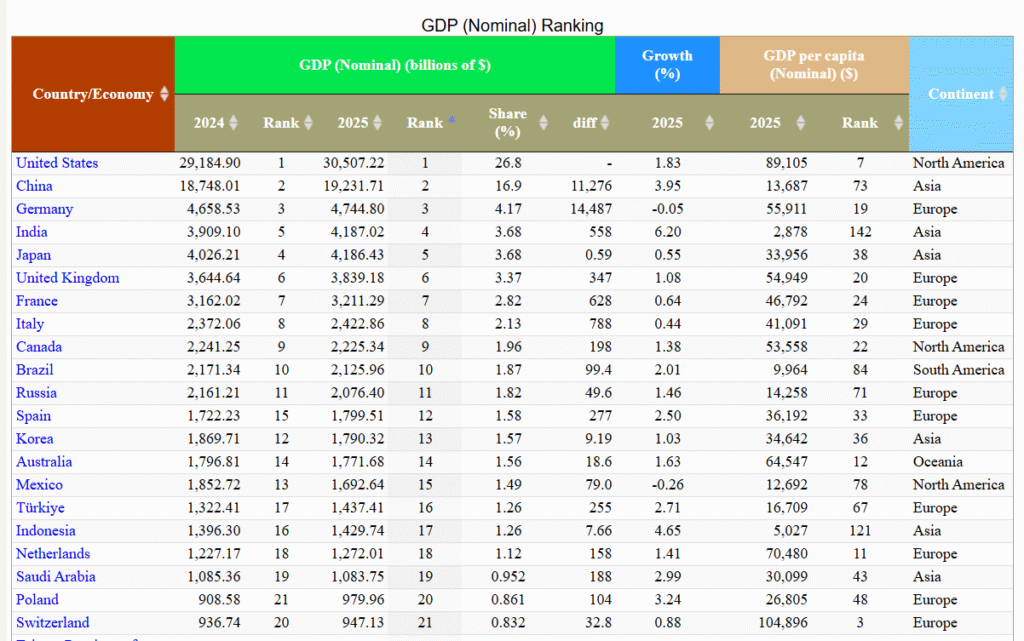1024x641 pixels.
Task: Select Germany's growth value -0.05
Action: [667, 209]
